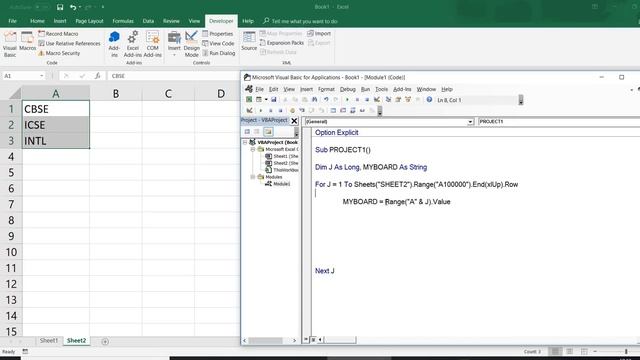Screen dimensions: 640x360
Task: Switch to the Home ribbon tab
Action: pos(37,21)
